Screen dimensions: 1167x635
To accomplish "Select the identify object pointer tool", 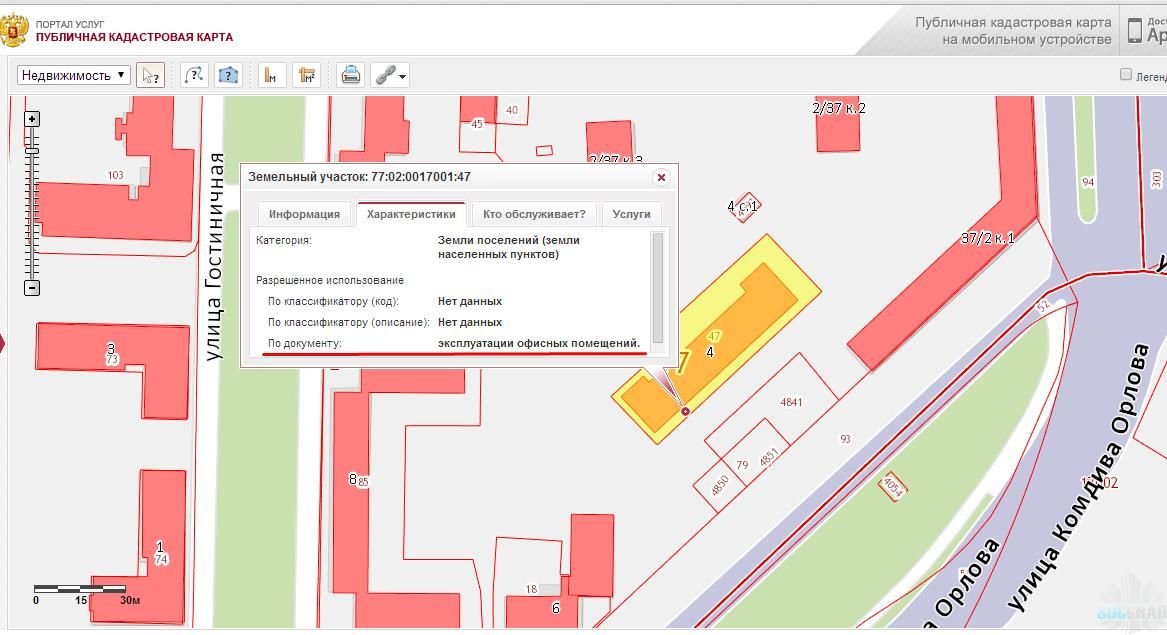I will coord(150,75).
